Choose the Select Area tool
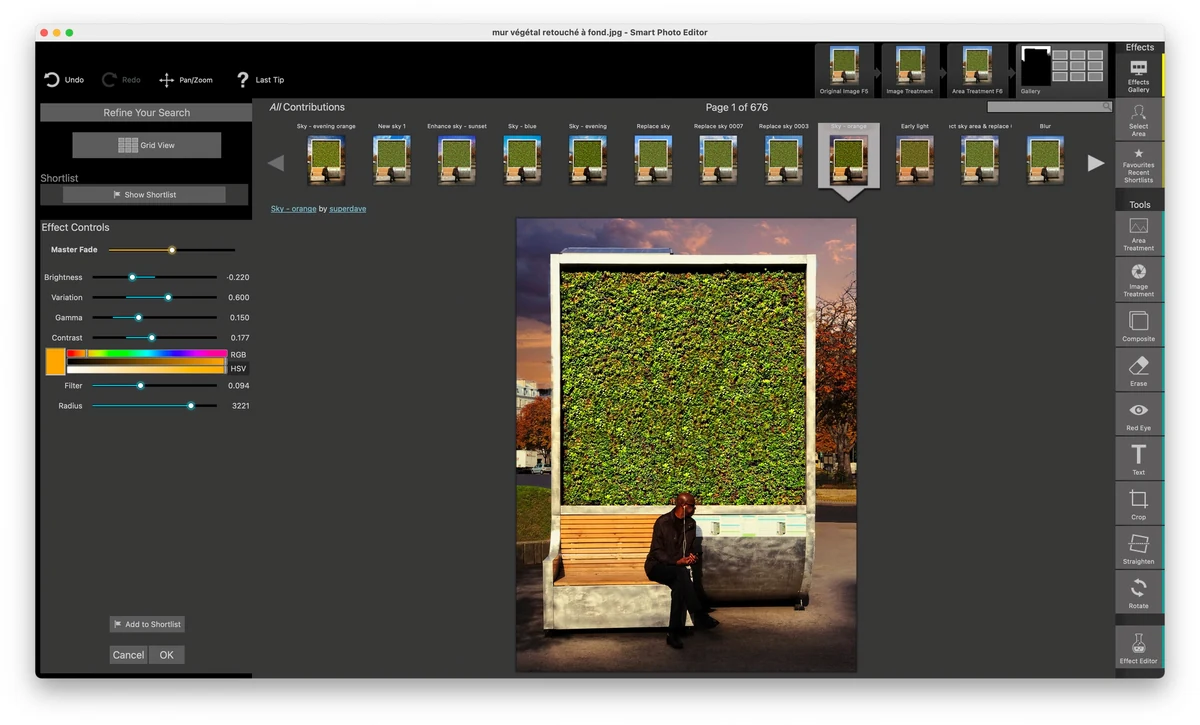 [1138, 120]
